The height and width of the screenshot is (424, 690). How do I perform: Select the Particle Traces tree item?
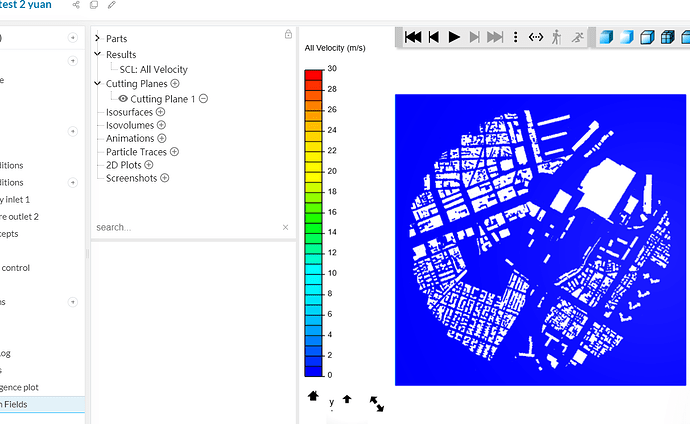136,151
